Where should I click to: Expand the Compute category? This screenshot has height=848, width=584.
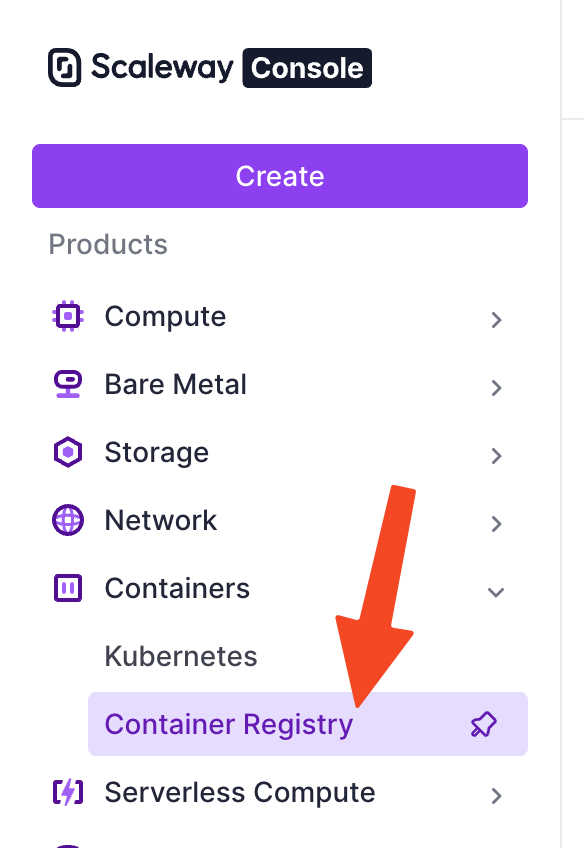coord(496,320)
